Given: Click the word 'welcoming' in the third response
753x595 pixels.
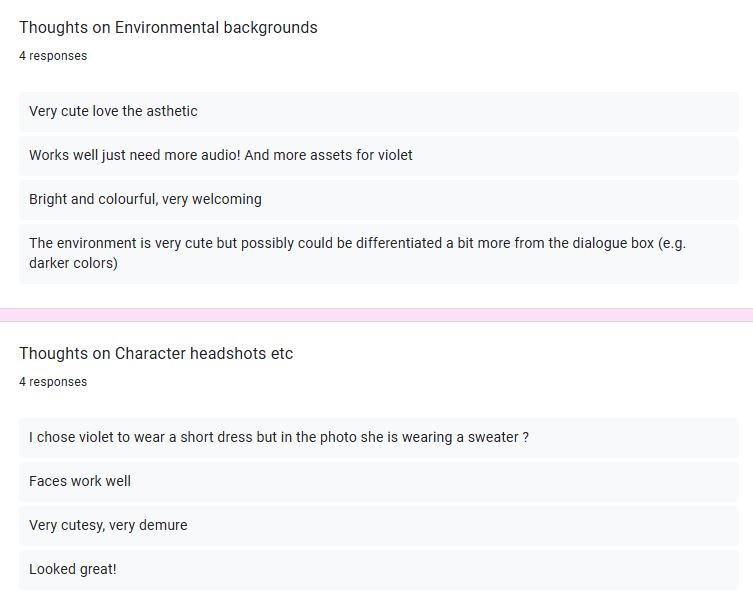Looking at the screenshot, I should click(227, 199).
